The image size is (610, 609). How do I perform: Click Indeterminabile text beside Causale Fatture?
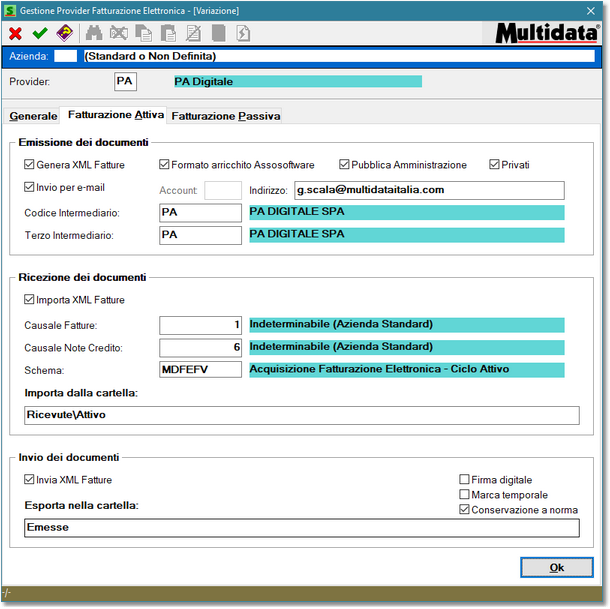point(407,325)
